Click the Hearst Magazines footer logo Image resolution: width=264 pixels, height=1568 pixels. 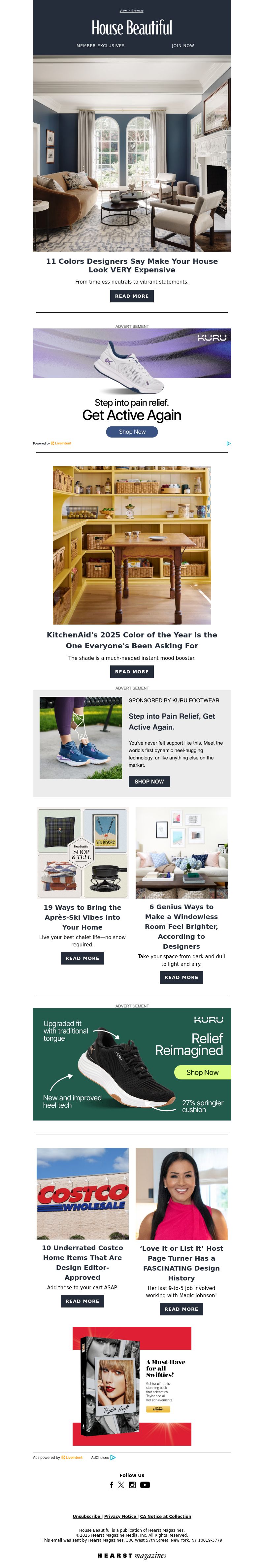pyautogui.click(x=132, y=1555)
